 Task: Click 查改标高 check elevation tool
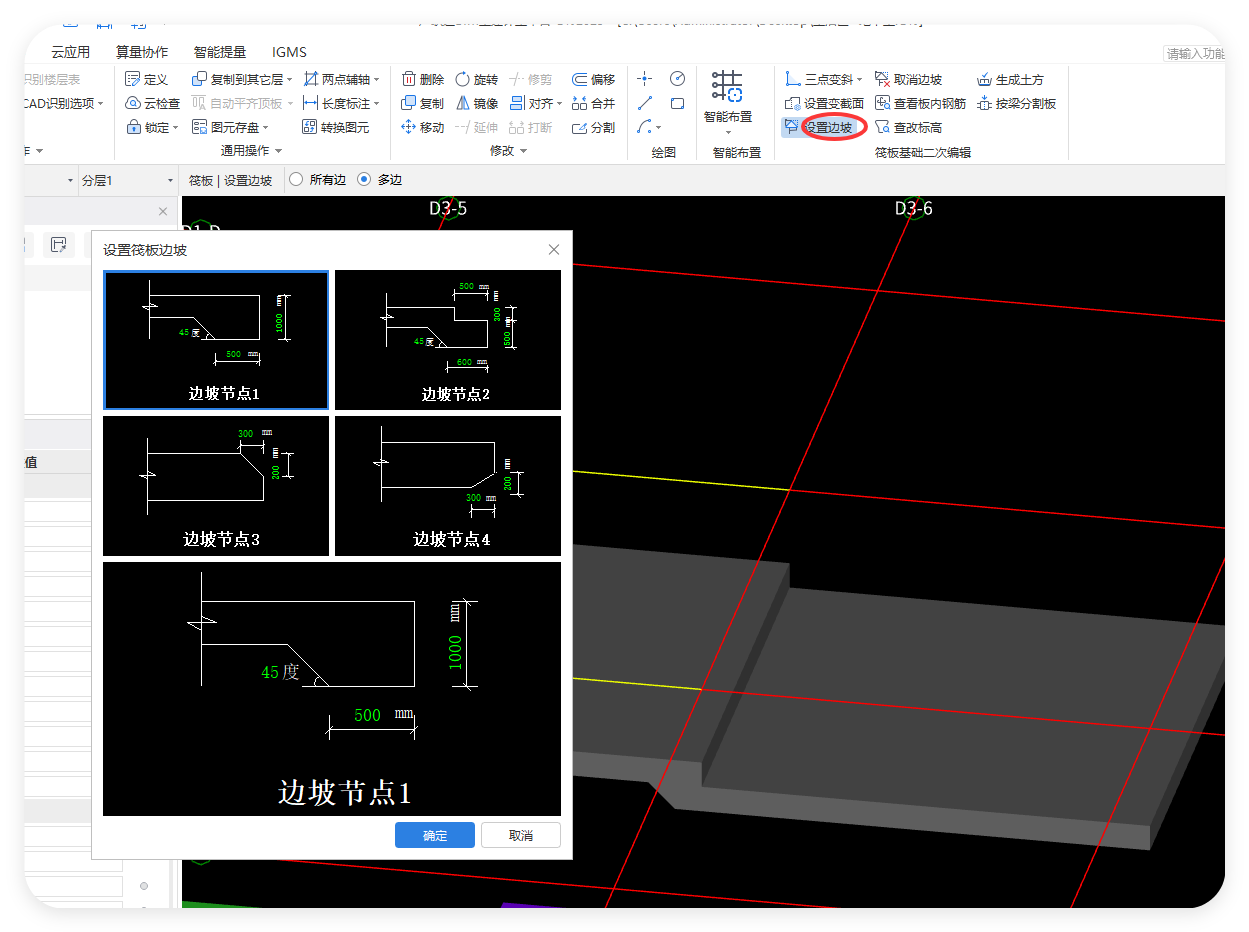coord(908,127)
